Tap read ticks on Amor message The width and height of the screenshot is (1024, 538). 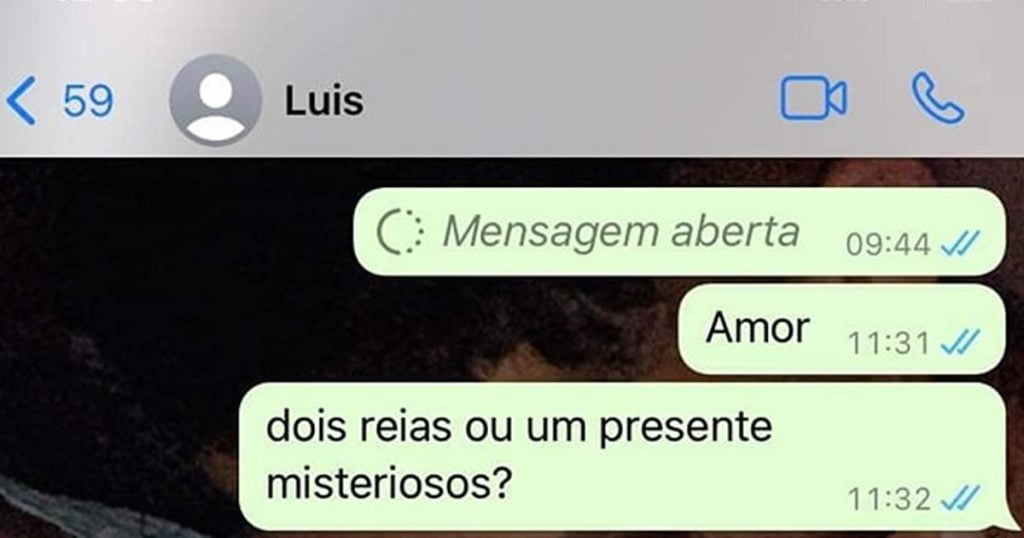coord(959,342)
